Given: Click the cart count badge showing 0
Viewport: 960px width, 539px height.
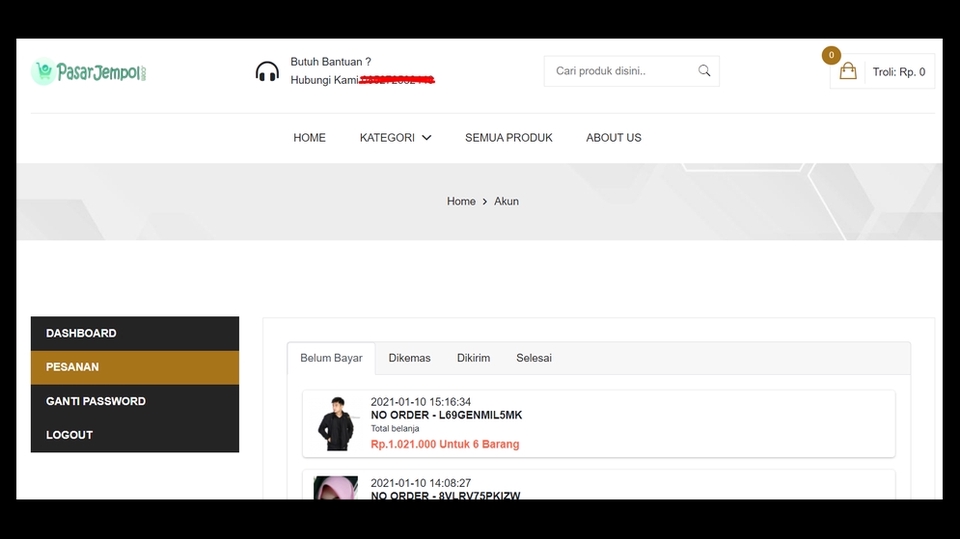Looking at the screenshot, I should pos(831,55).
